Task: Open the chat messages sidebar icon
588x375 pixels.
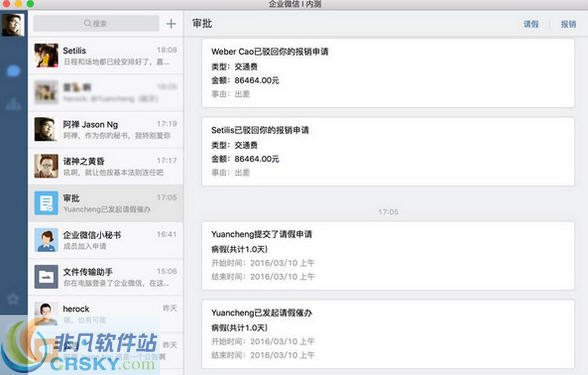Action: pos(14,70)
